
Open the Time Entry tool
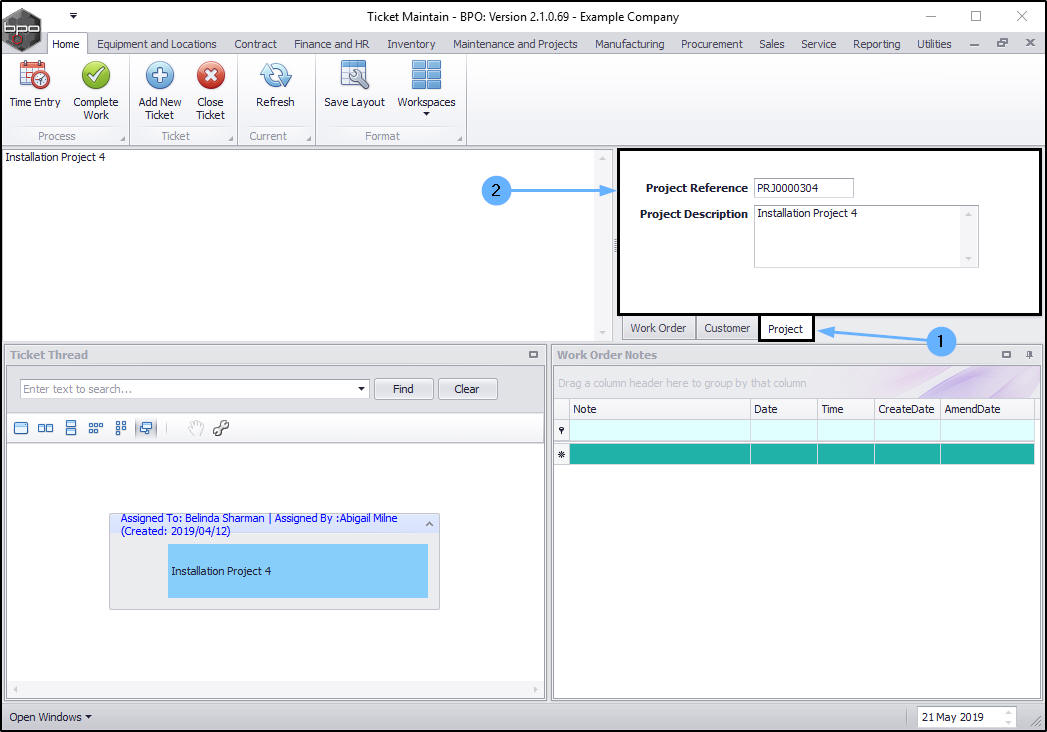coord(35,84)
